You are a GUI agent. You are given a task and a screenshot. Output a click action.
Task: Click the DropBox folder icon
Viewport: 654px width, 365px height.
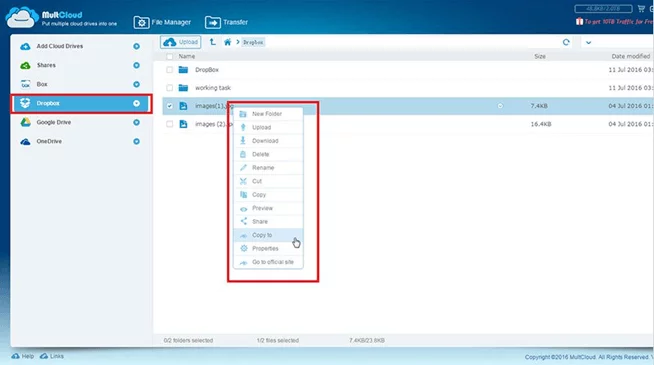click(183, 70)
